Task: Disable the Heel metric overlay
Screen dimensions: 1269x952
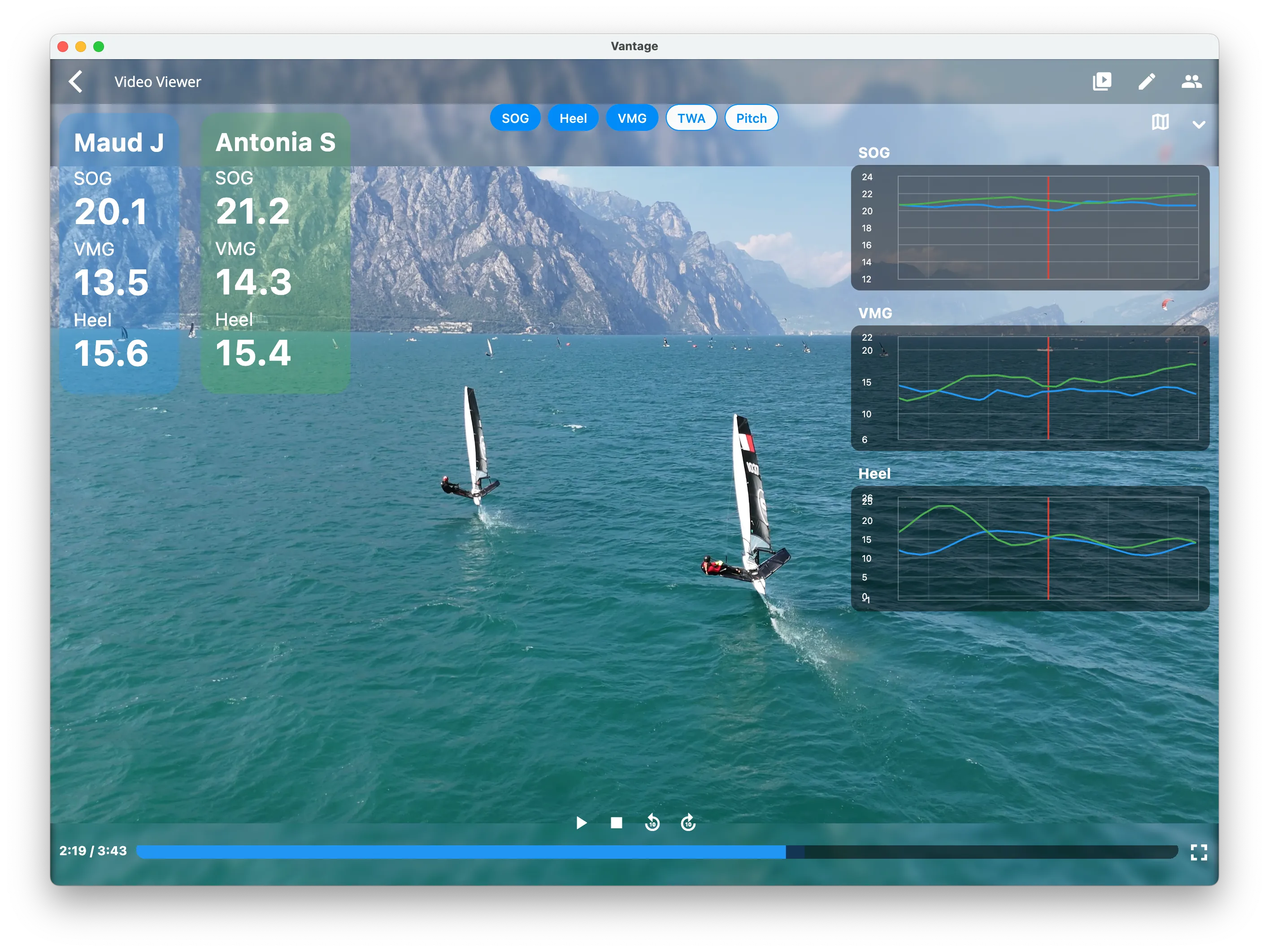Action: tap(573, 117)
